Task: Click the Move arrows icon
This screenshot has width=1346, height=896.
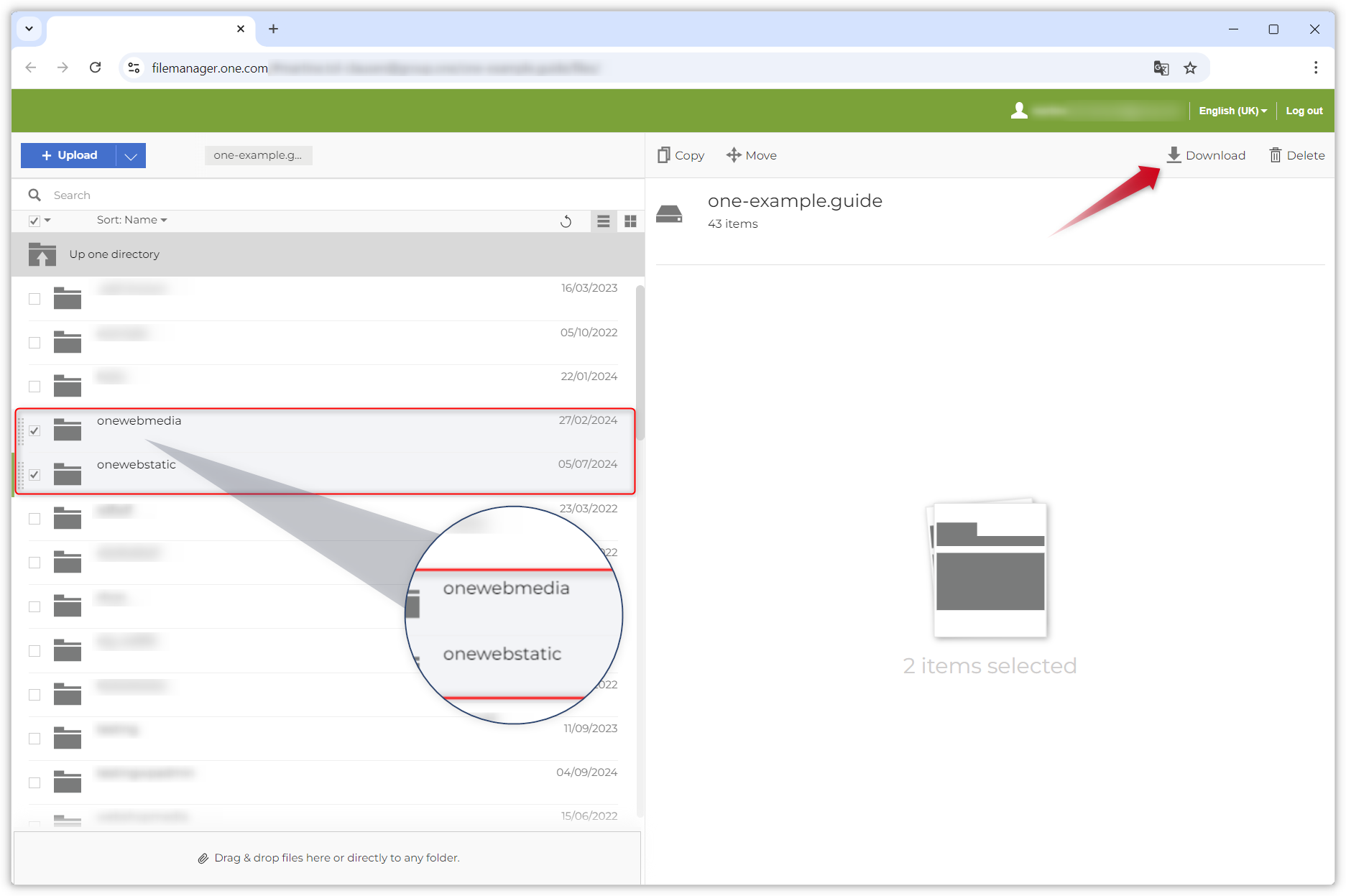Action: point(733,155)
